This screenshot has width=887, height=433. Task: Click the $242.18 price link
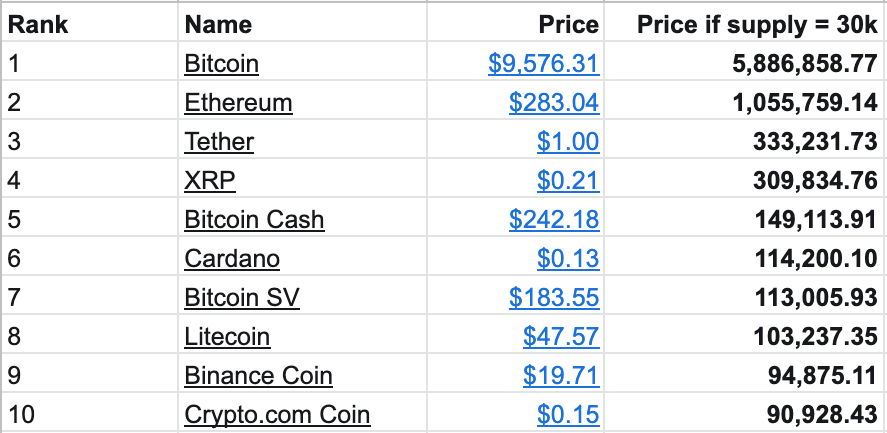pyautogui.click(x=554, y=220)
